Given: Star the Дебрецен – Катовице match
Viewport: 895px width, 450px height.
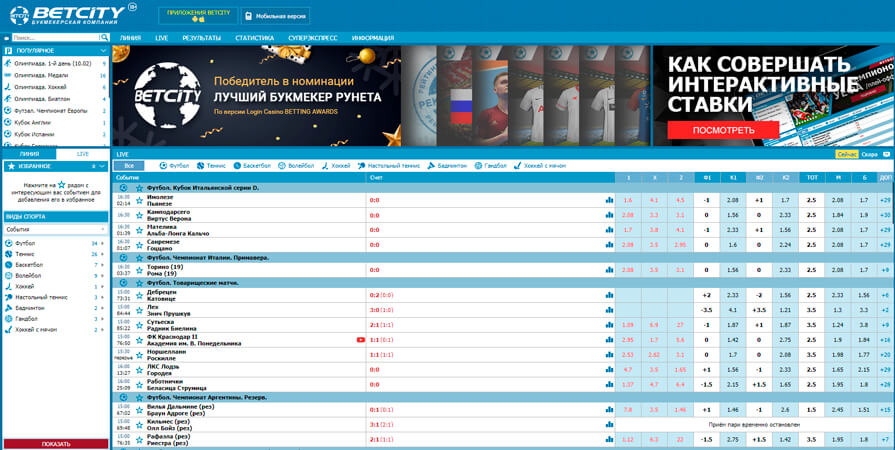Looking at the screenshot, I should tap(139, 295).
